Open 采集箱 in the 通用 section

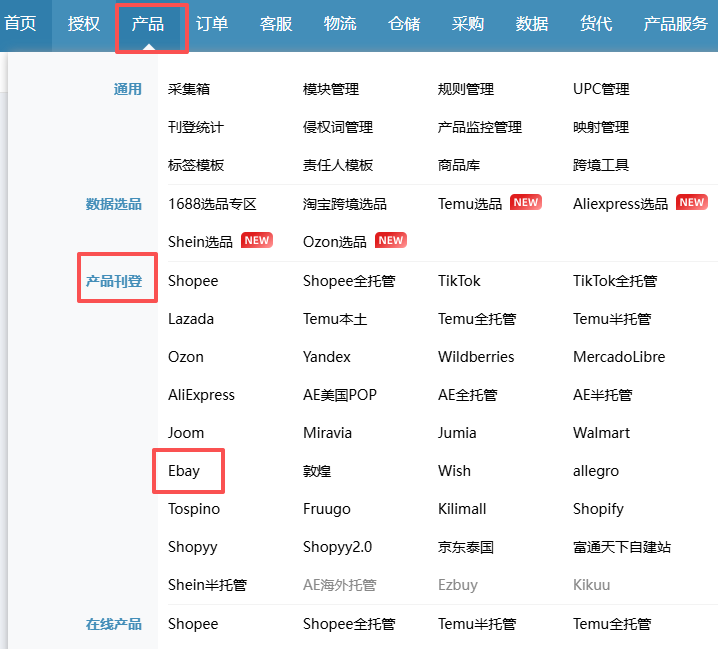pos(189,89)
